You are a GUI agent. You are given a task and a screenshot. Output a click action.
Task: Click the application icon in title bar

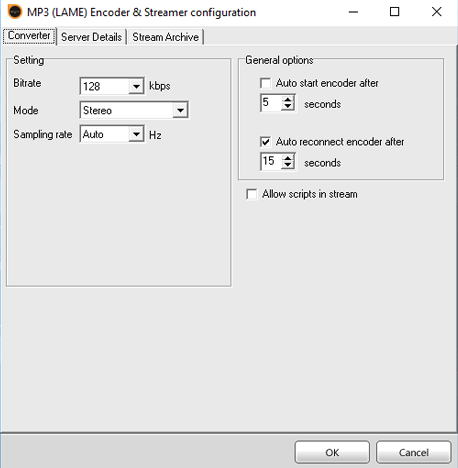tap(14, 12)
